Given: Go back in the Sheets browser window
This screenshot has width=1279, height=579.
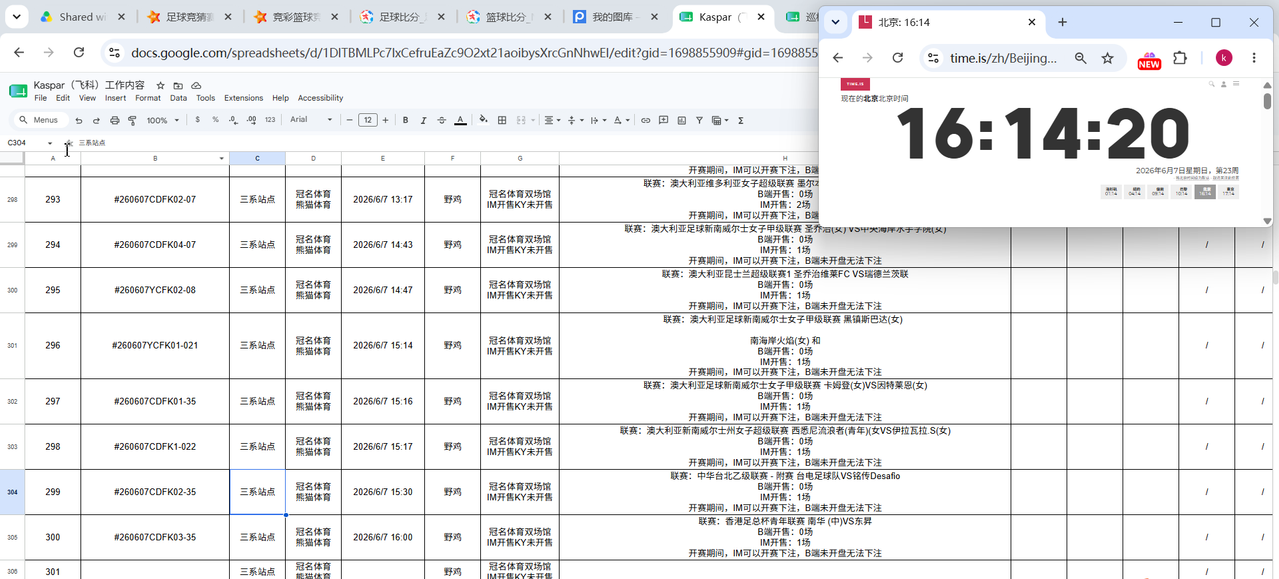Looking at the screenshot, I should [x=19, y=53].
